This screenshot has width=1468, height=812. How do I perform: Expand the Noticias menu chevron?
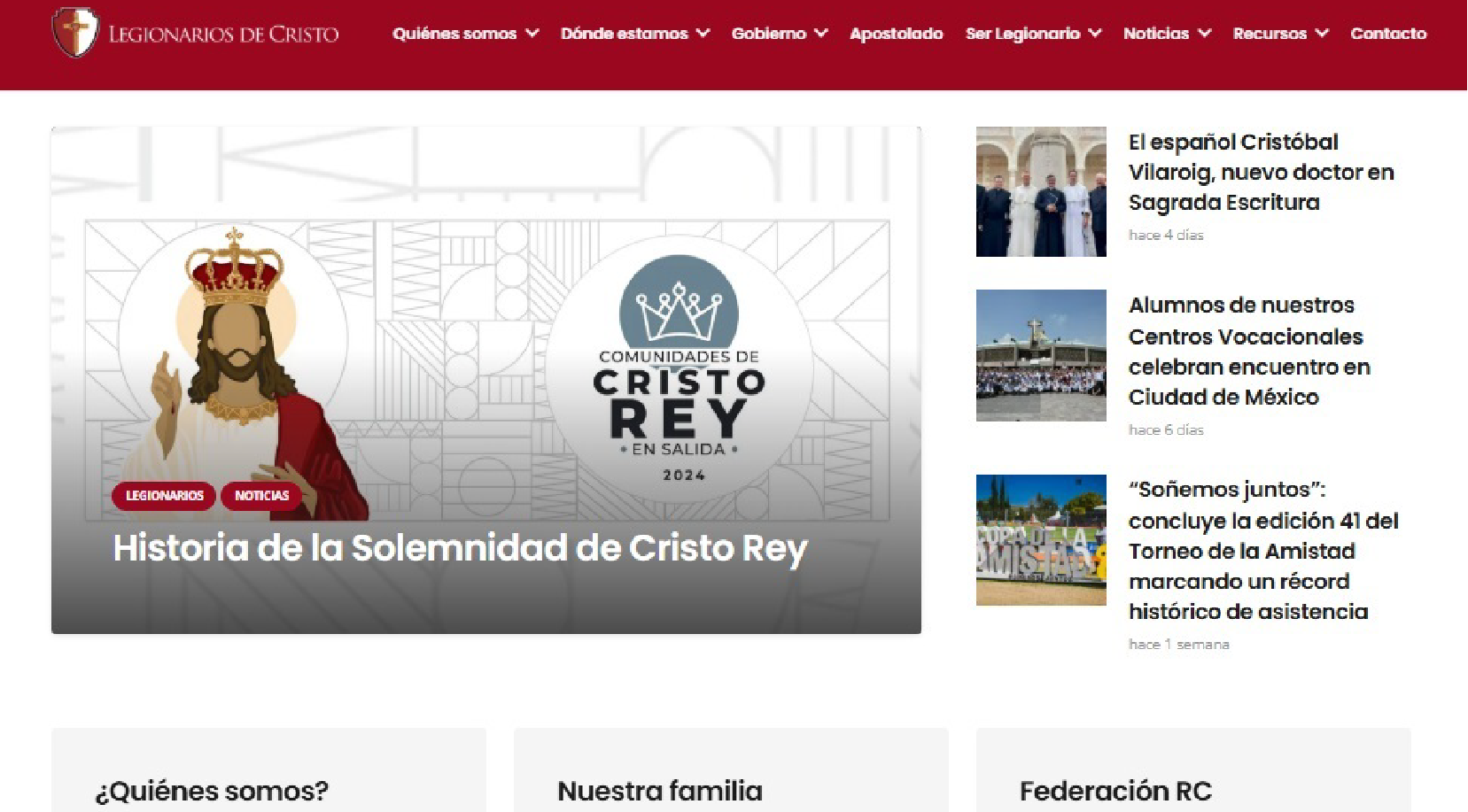coord(1204,34)
